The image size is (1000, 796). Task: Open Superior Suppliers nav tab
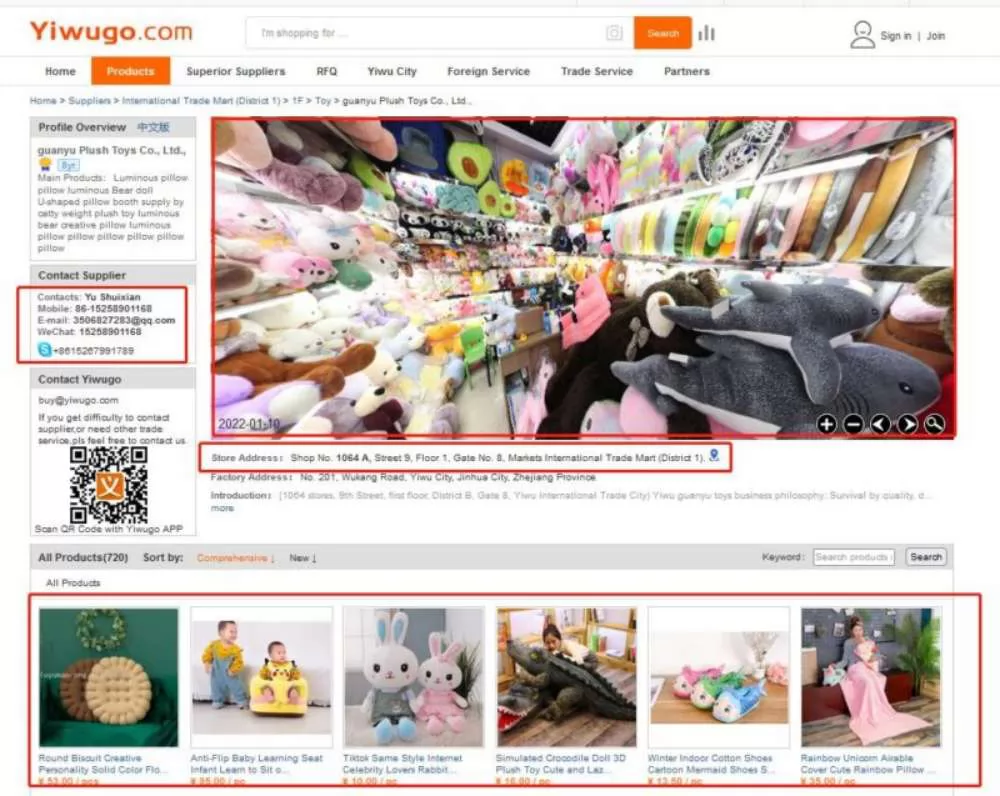(x=236, y=71)
